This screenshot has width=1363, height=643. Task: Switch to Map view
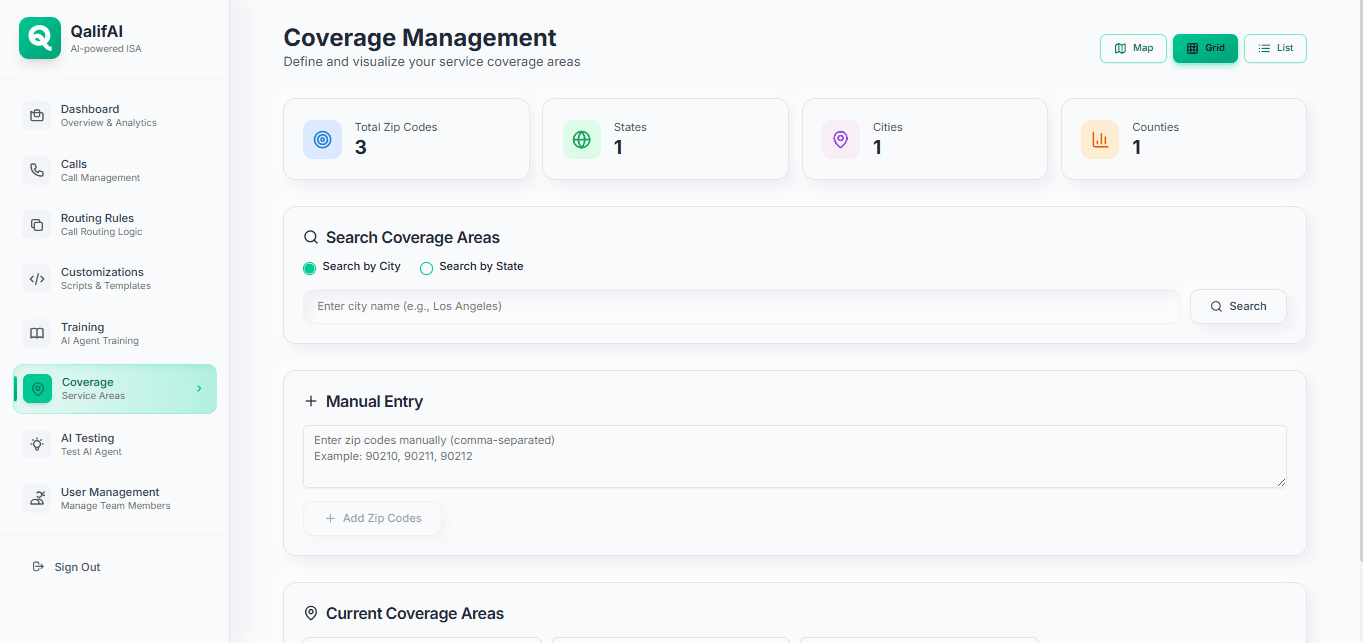pos(1133,48)
